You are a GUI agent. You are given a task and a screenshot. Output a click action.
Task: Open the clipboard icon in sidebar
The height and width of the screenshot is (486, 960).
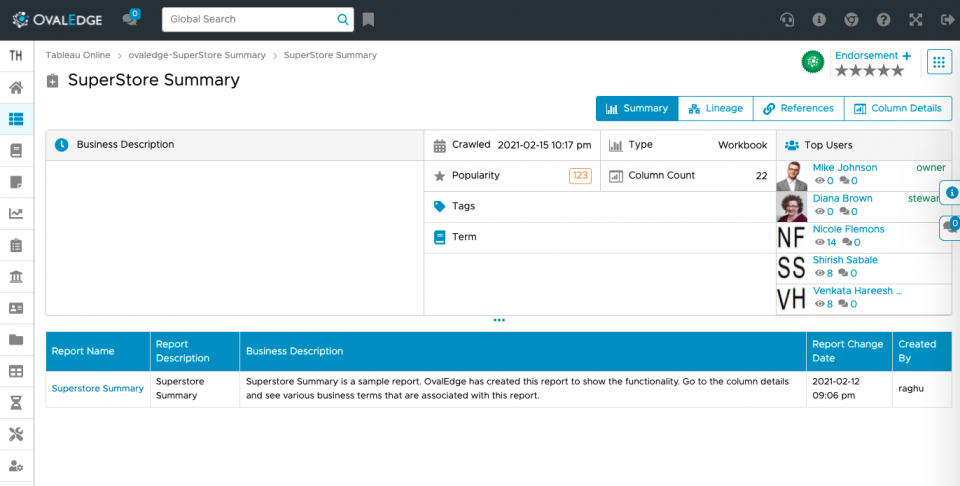pos(16,245)
